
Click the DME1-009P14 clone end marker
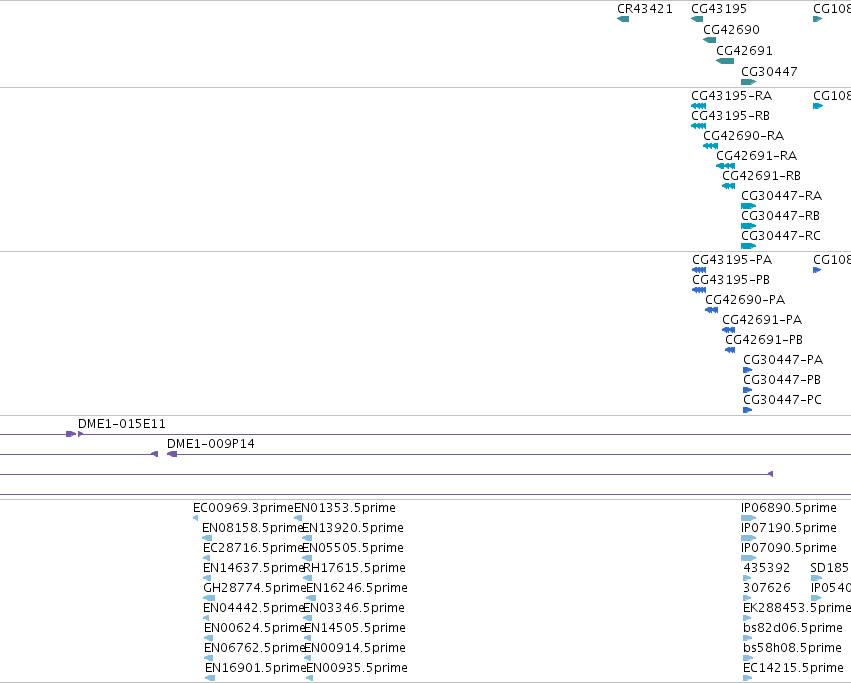click(x=172, y=454)
